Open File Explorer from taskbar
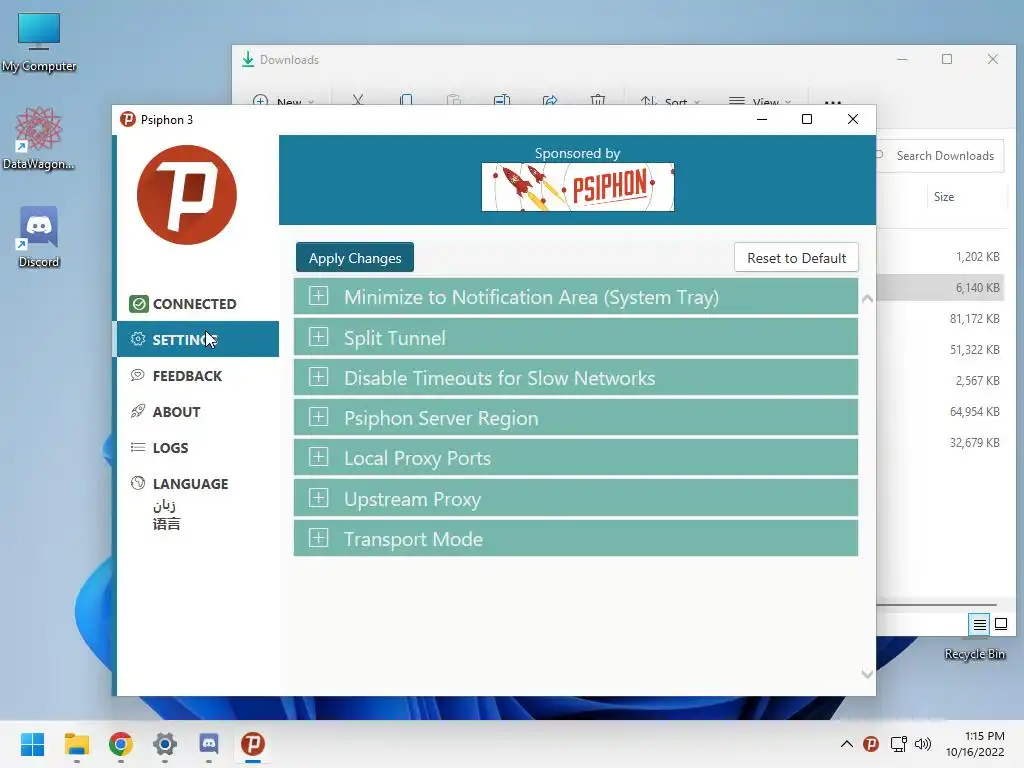This screenshot has width=1024, height=768. [x=76, y=744]
